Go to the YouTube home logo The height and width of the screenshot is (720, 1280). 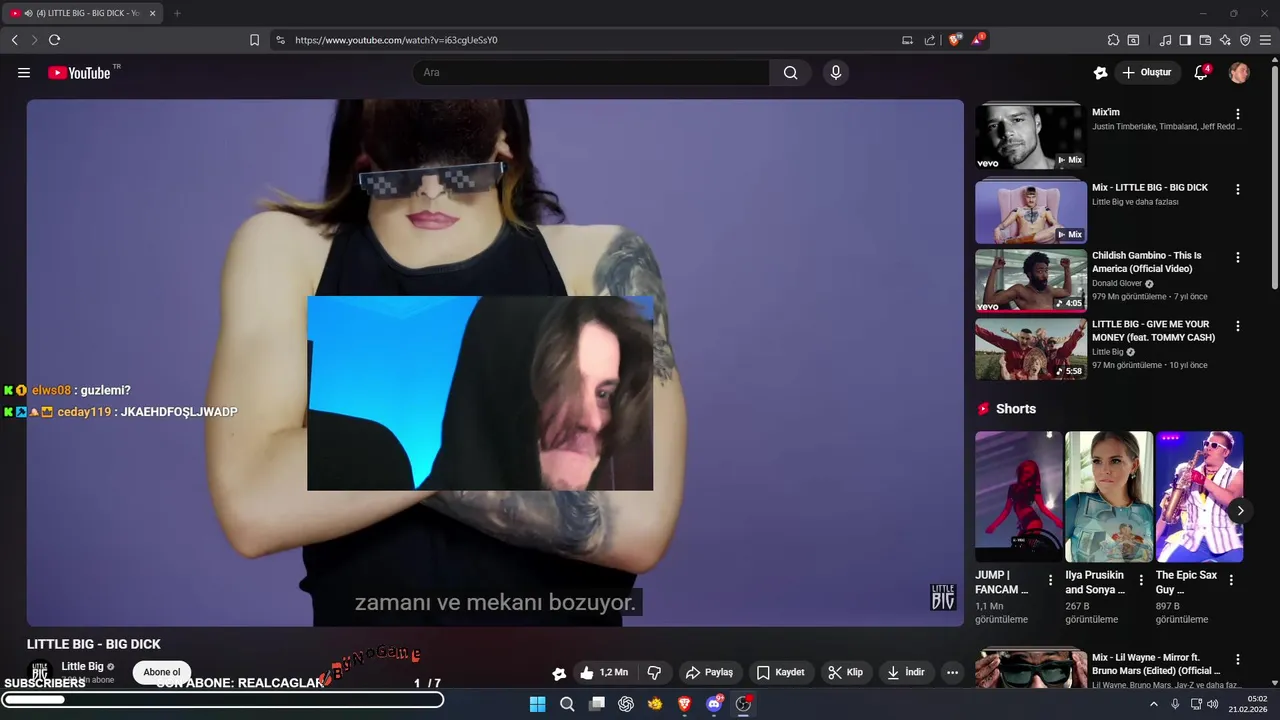click(x=79, y=73)
